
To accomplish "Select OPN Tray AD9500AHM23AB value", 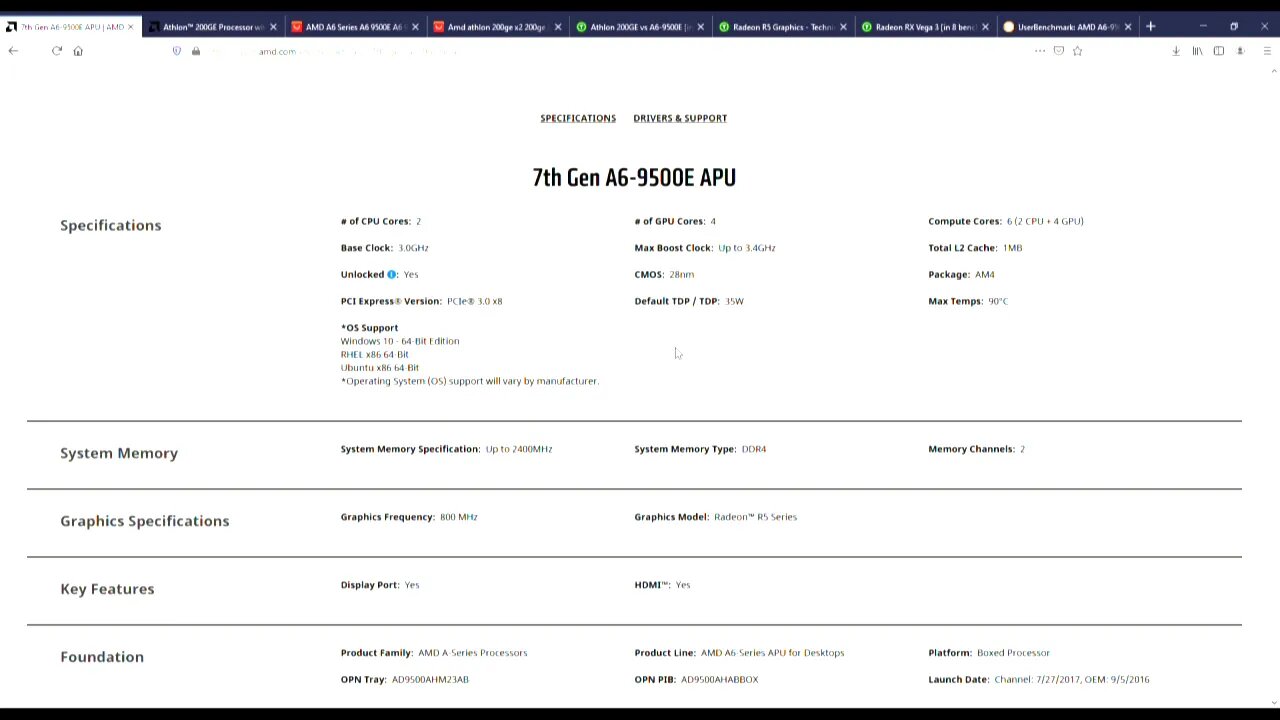I will click(x=430, y=680).
